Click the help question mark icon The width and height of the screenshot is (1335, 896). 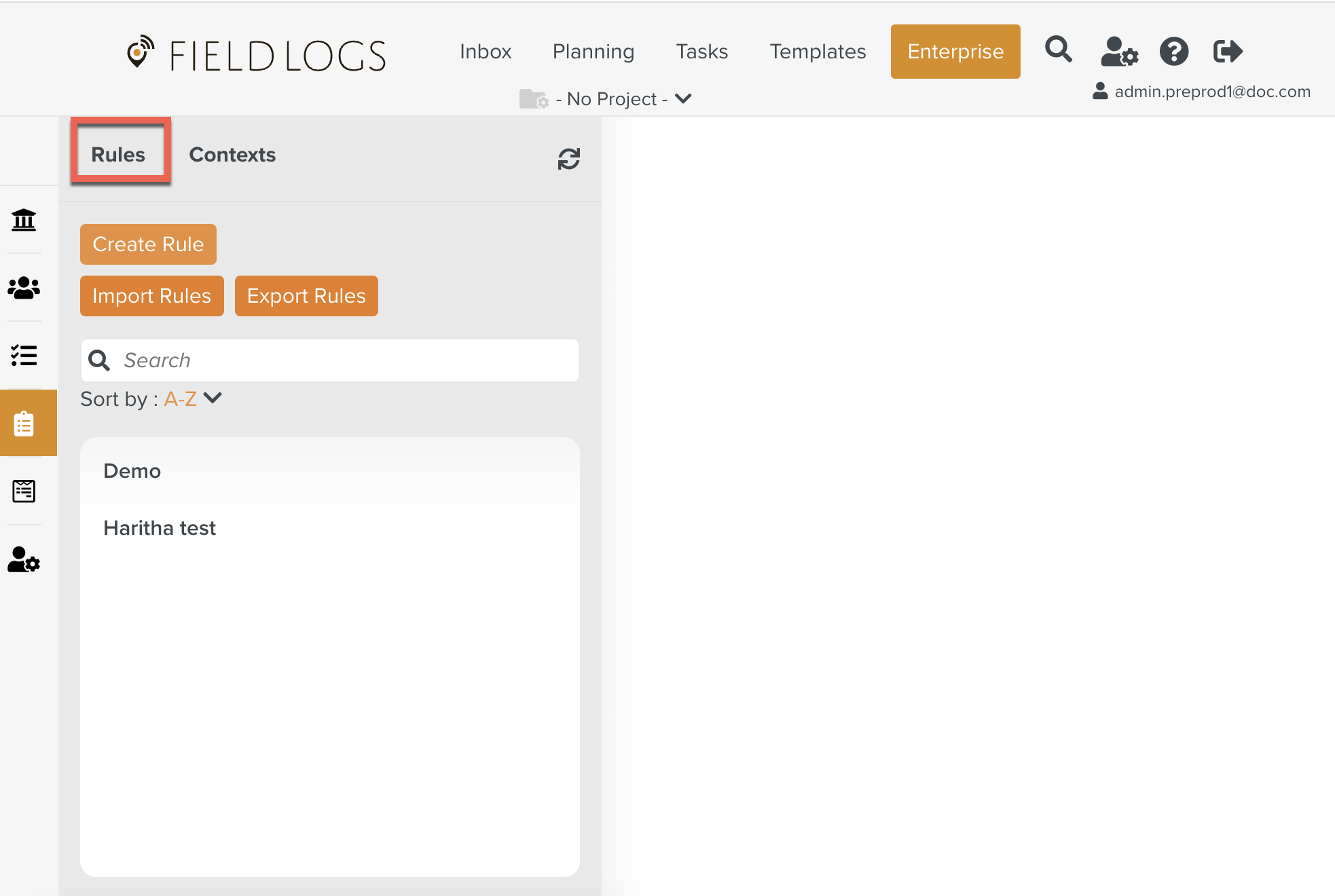pyautogui.click(x=1173, y=52)
